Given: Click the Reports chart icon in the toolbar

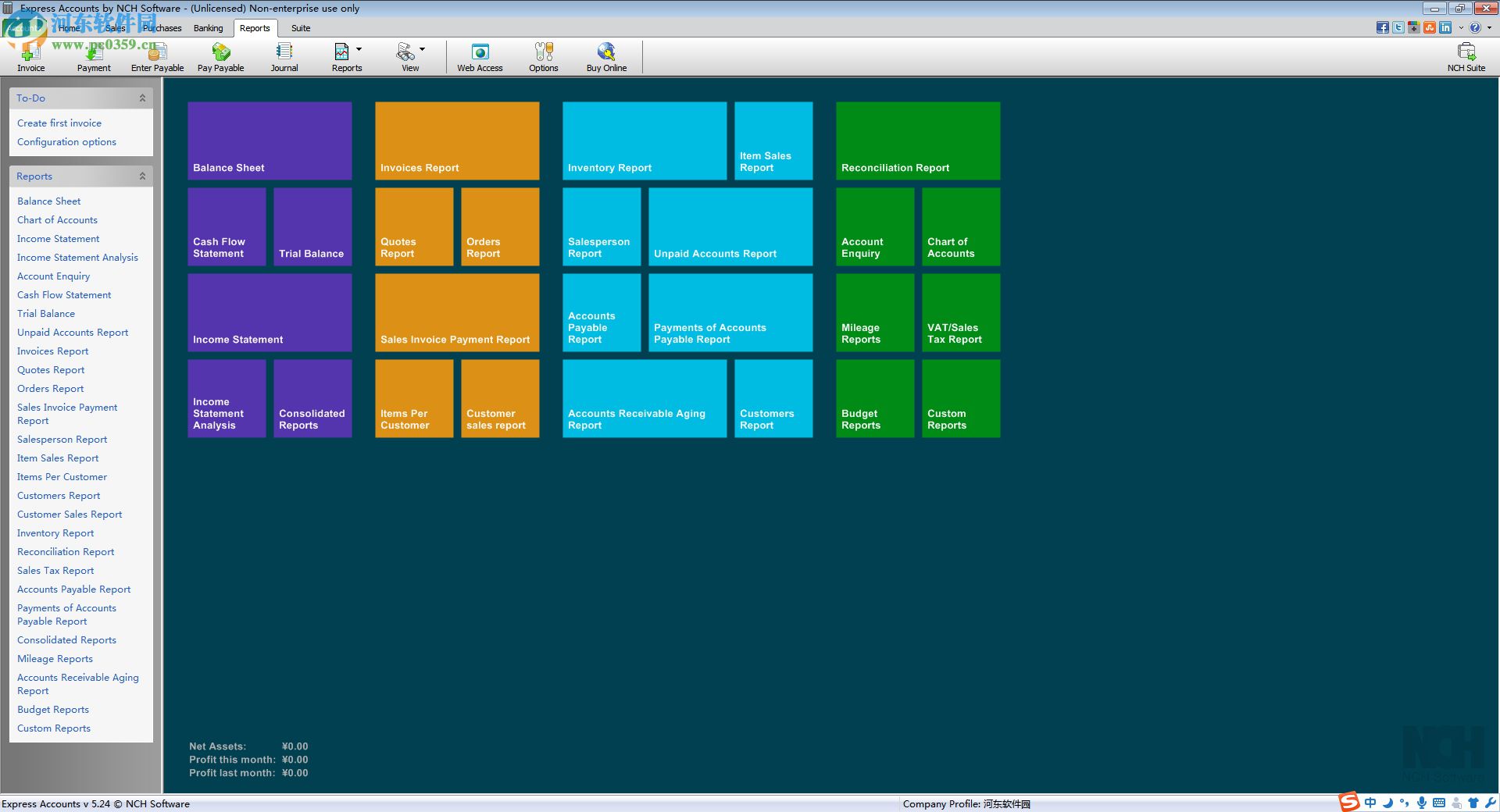Looking at the screenshot, I should 342,52.
